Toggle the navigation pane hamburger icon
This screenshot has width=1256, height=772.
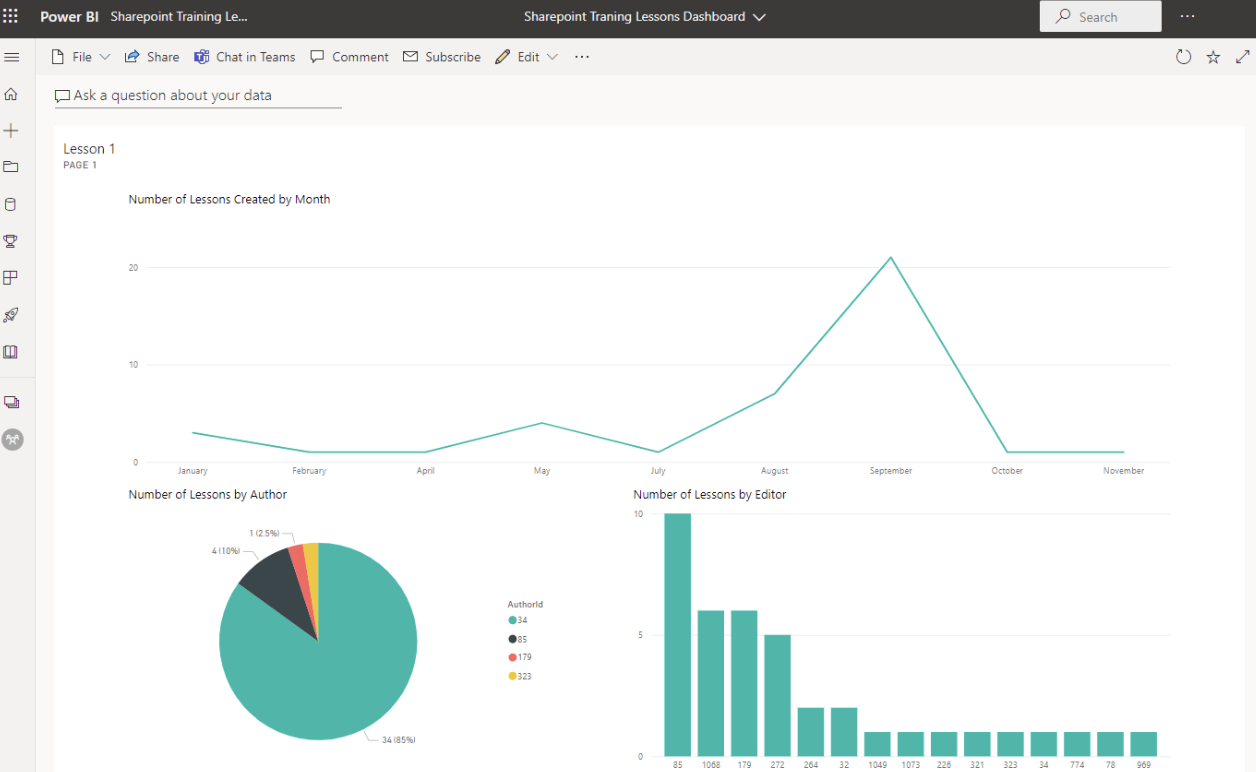(x=11, y=57)
